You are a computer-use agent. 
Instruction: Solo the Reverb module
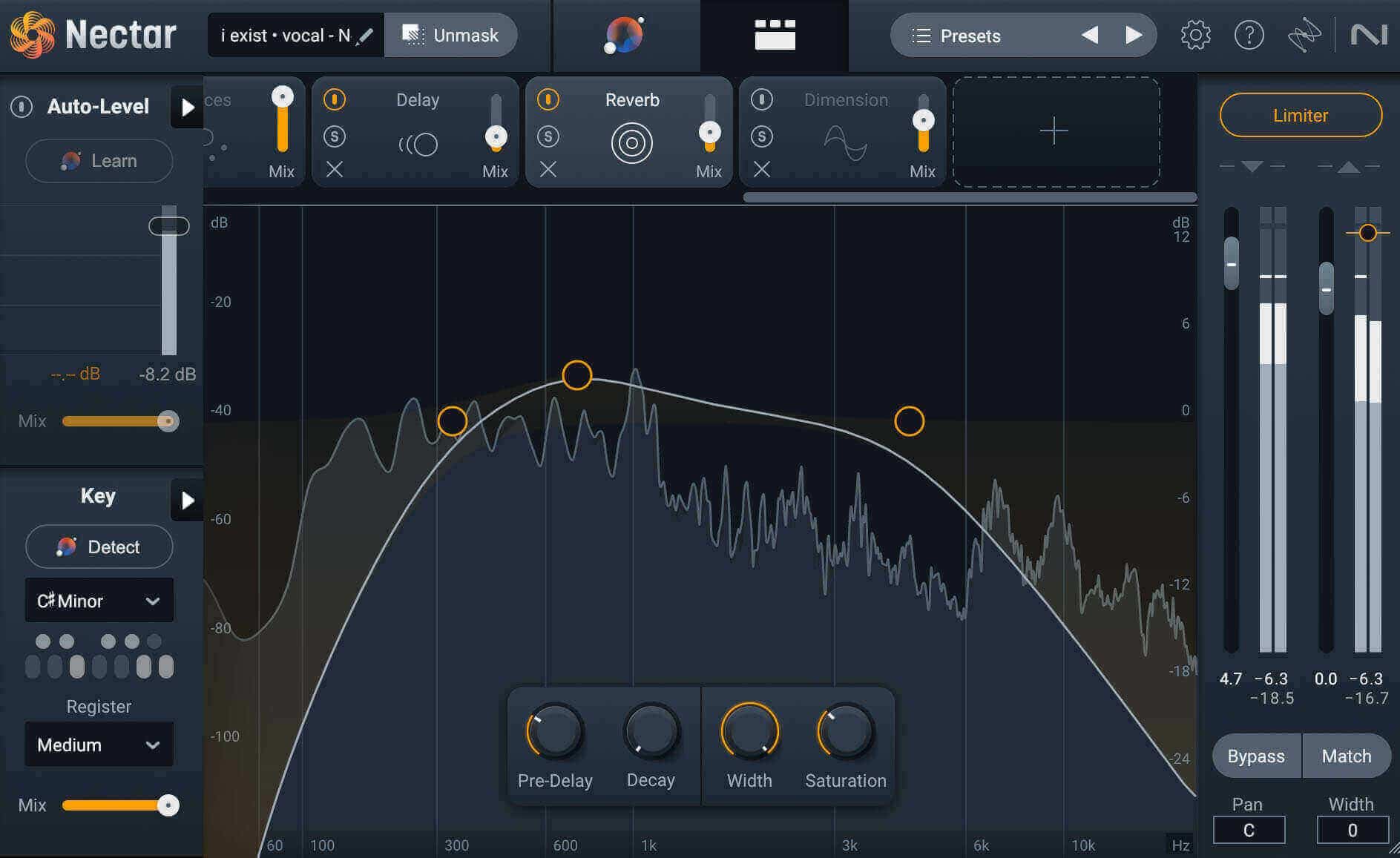point(548,136)
